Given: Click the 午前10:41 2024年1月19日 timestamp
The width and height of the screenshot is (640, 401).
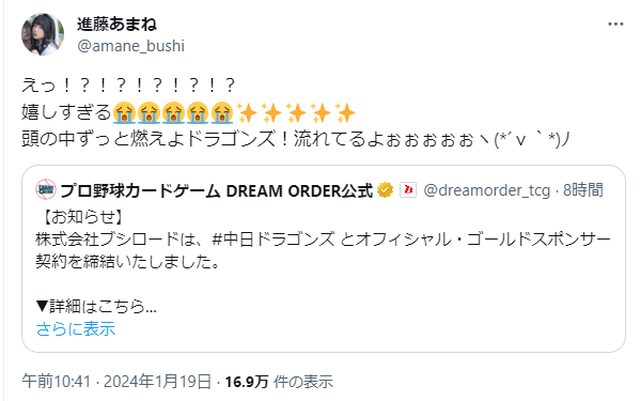Looking at the screenshot, I should [117, 382].
